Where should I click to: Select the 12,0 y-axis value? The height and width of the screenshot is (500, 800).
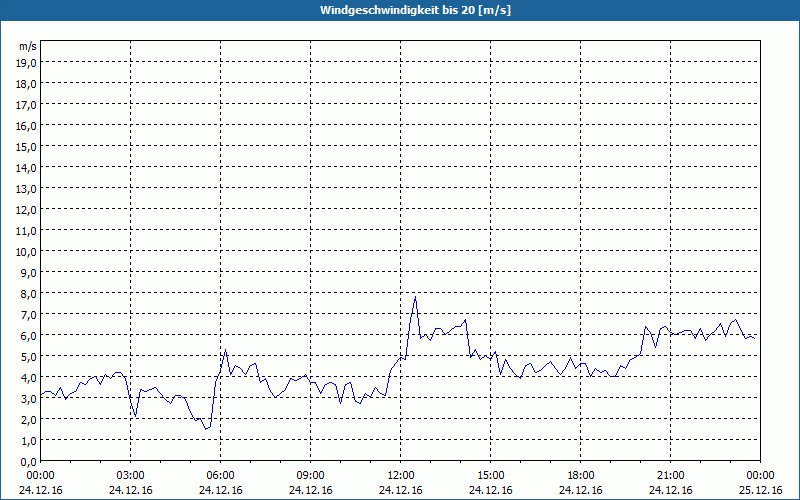tap(26, 210)
